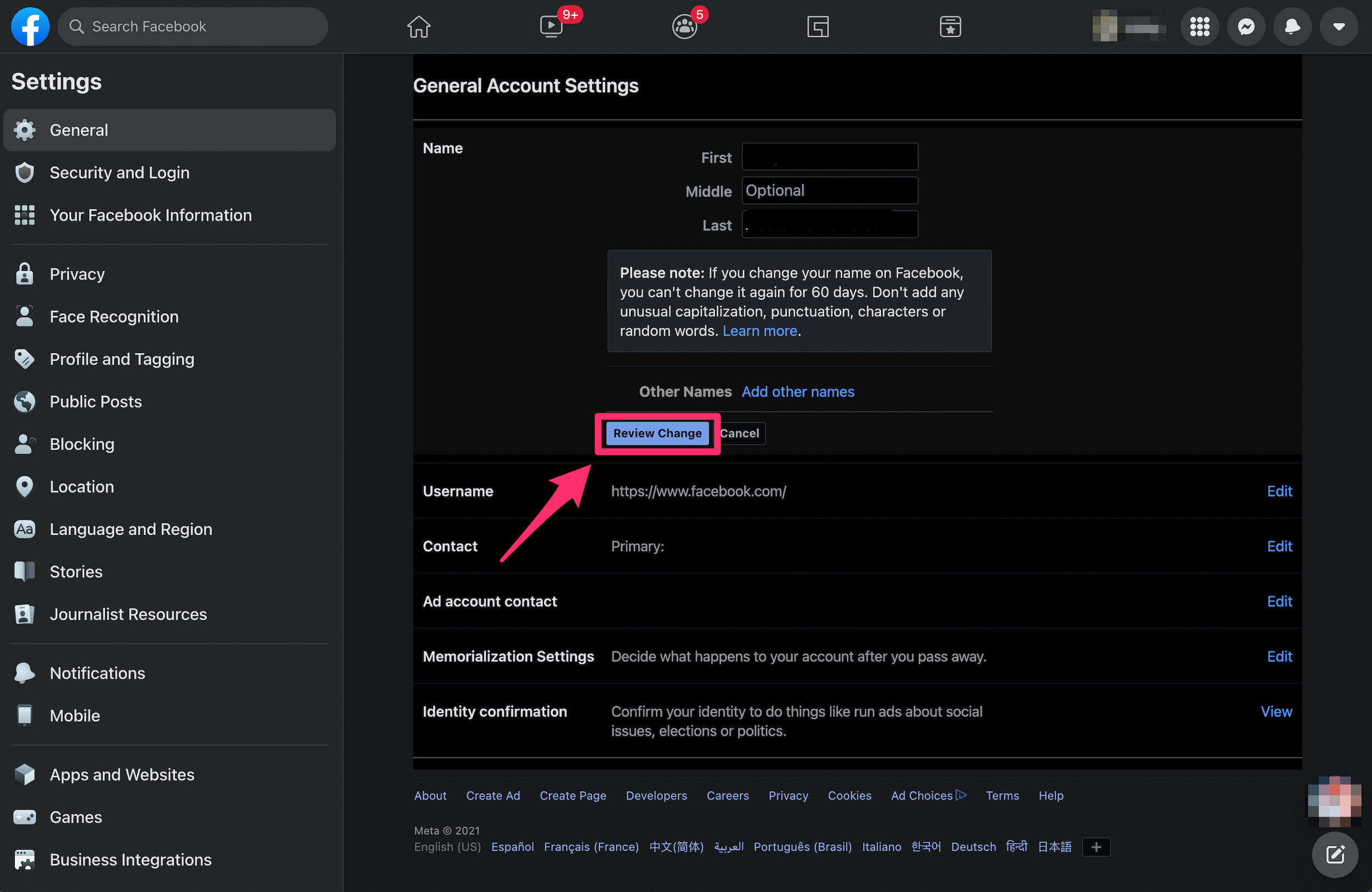Viewport: 1372px width, 892px height.
Task: Open Your Facebook Information
Action: [170, 215]
